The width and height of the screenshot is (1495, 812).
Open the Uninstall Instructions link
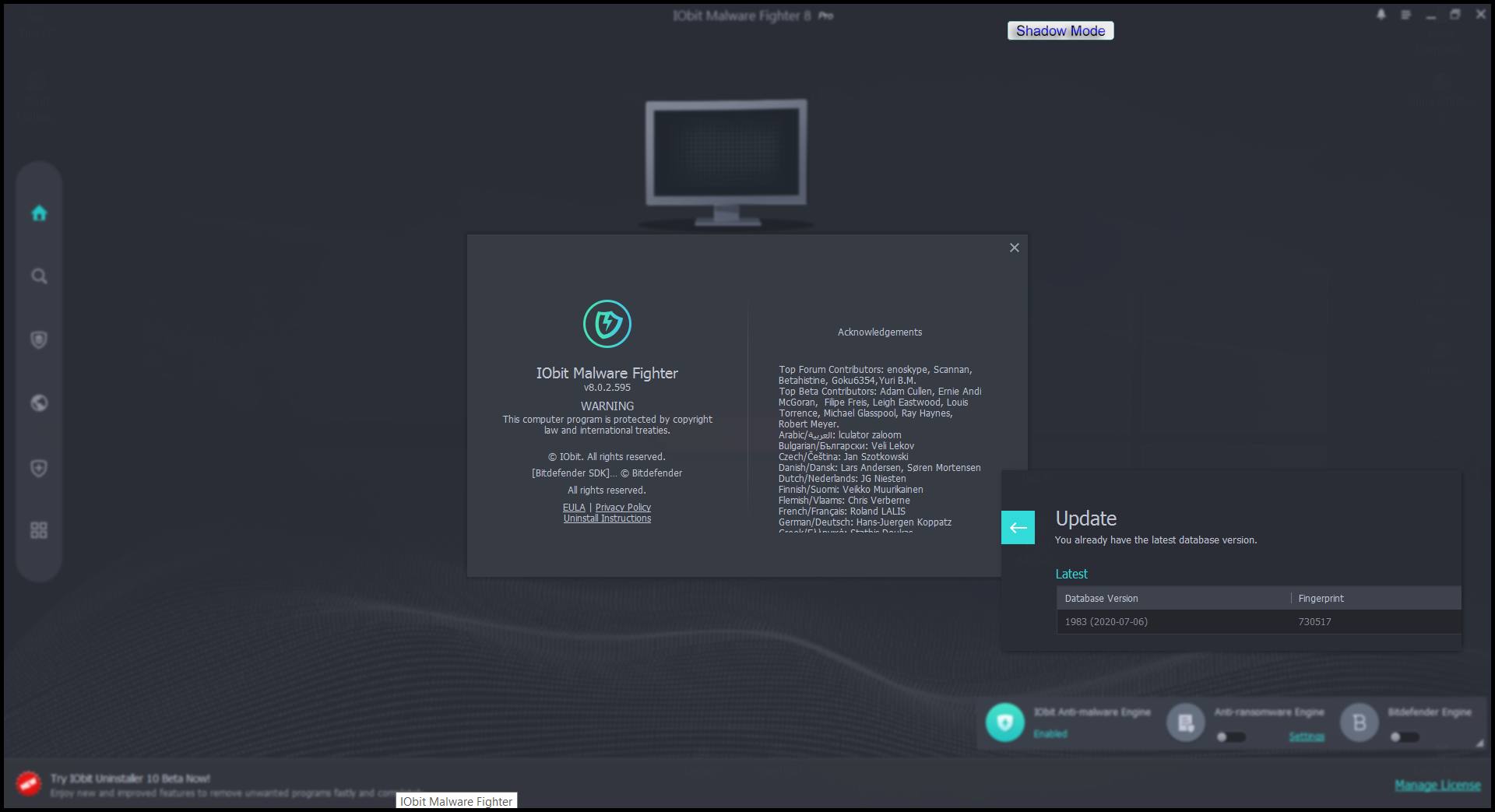607,518
